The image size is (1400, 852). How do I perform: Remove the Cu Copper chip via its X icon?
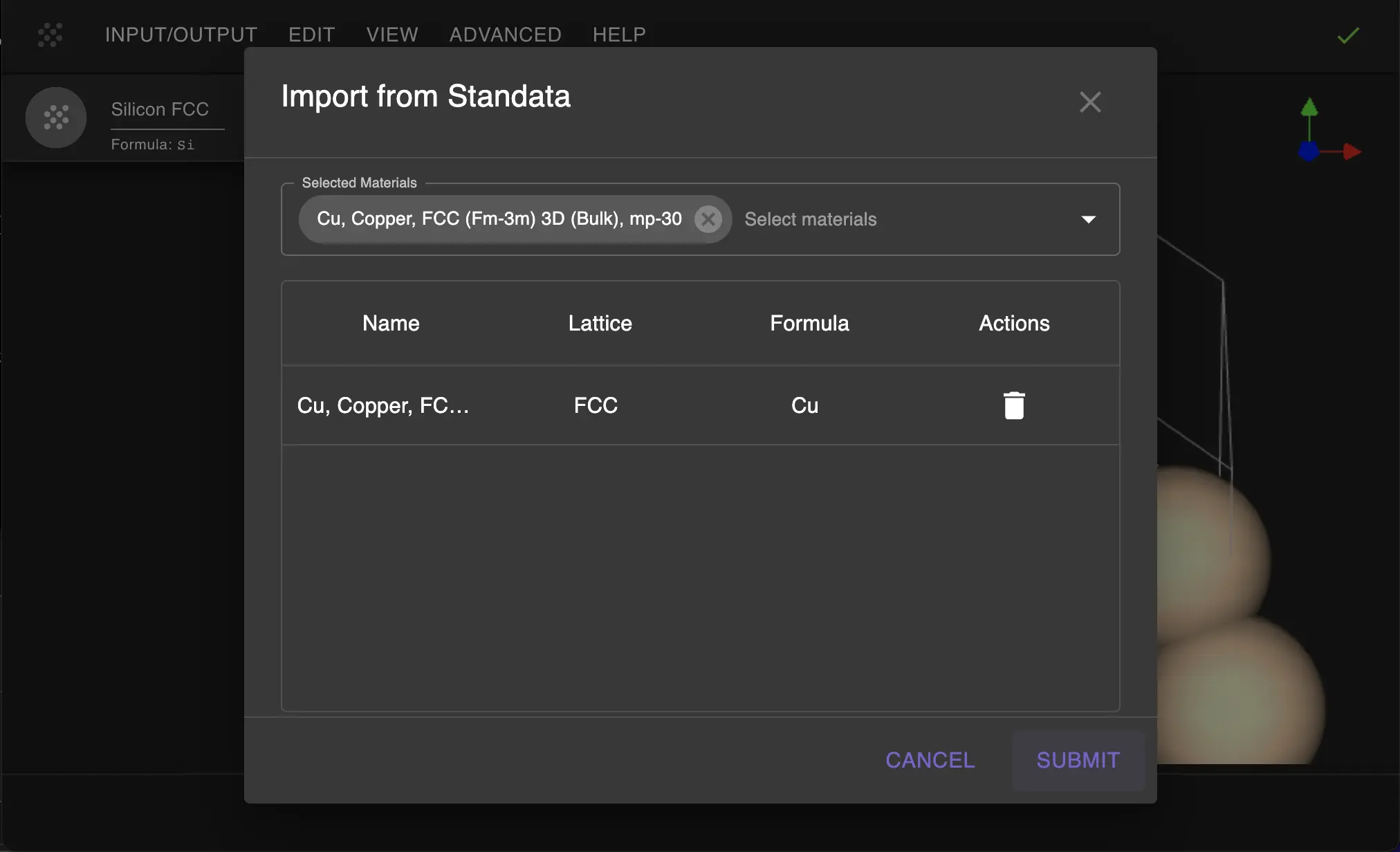(708, 219)
